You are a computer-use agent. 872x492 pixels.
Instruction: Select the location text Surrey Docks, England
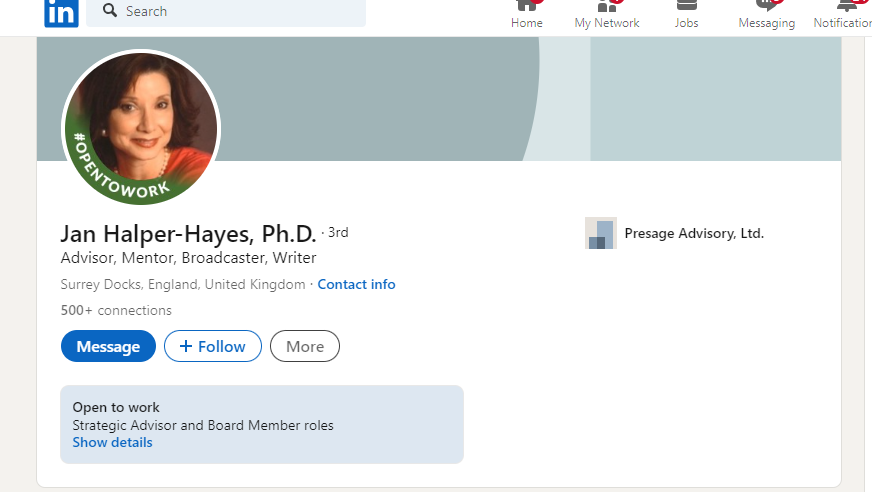pos(183,285)
